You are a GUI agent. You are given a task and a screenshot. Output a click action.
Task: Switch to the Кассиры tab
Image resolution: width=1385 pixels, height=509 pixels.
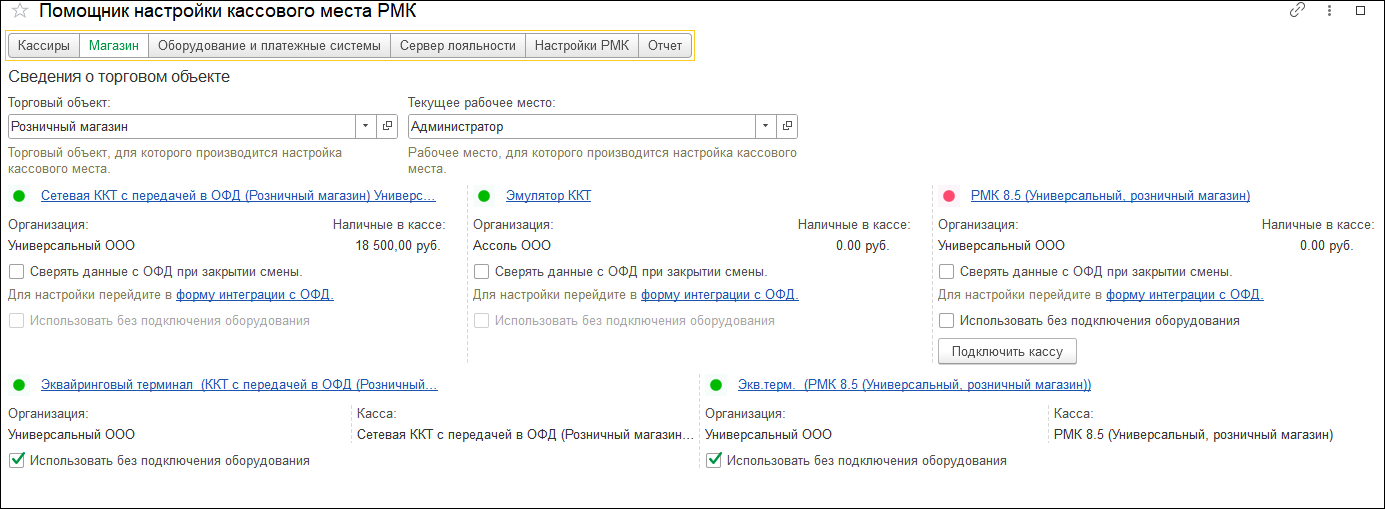(44, 46)
